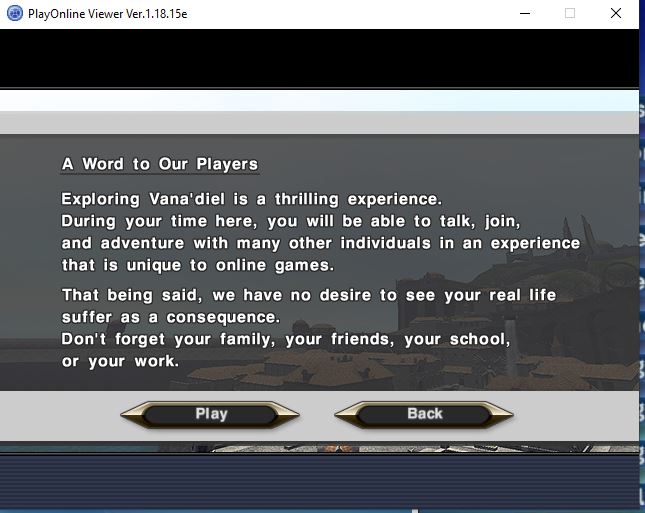Click the 'PlayOnline Viewer Ver.1.18.15e' title text

[x=107, y=14]
